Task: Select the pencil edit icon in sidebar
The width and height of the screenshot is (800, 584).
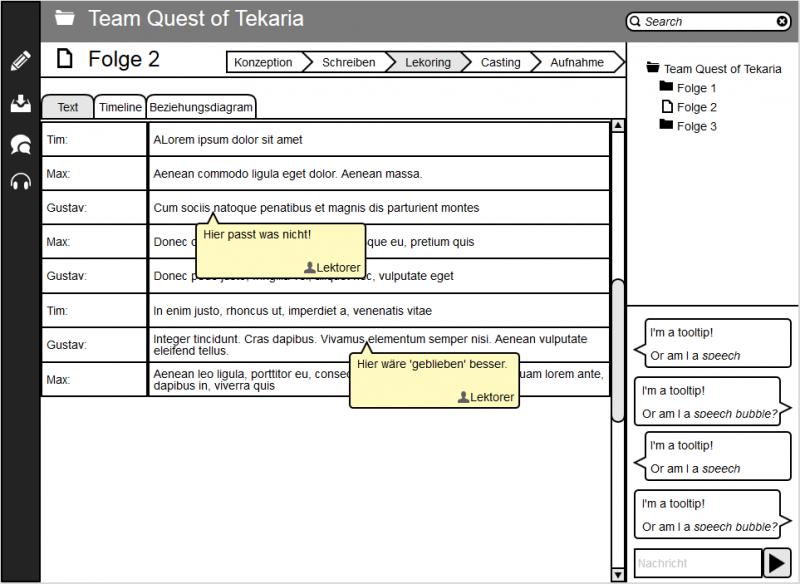Action: (x=20, y=61)
